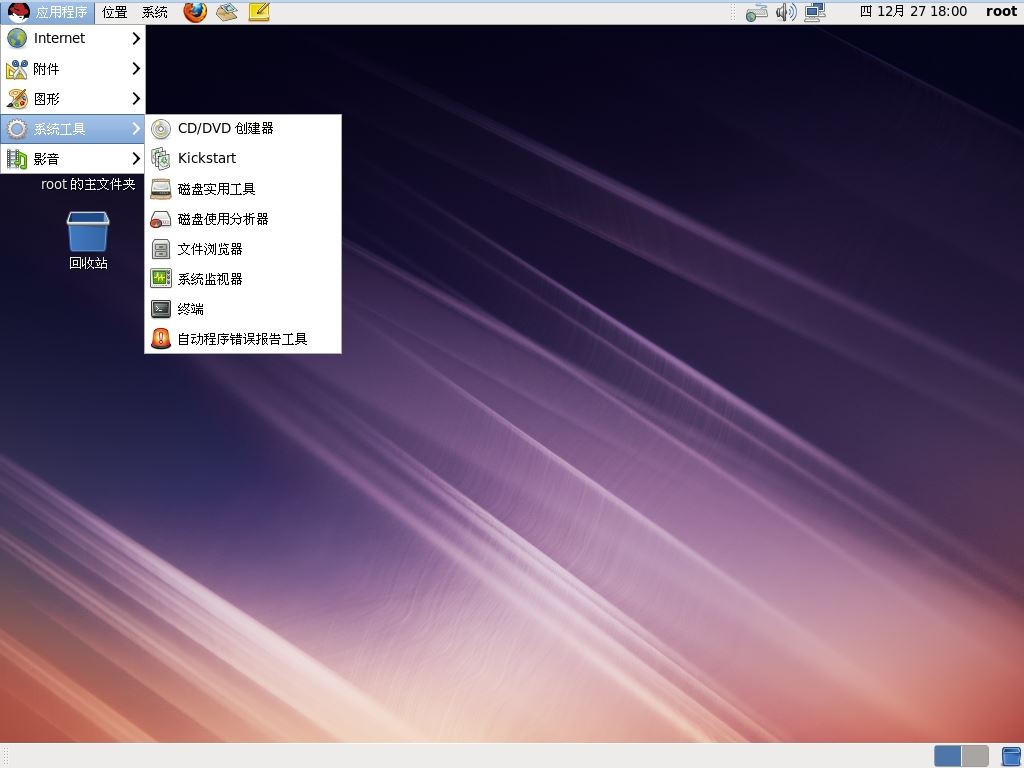The height and width of the screenshot is (768, 1024).
Task: Click the Red Hat logo icon
Action: [x=19, y=12]
